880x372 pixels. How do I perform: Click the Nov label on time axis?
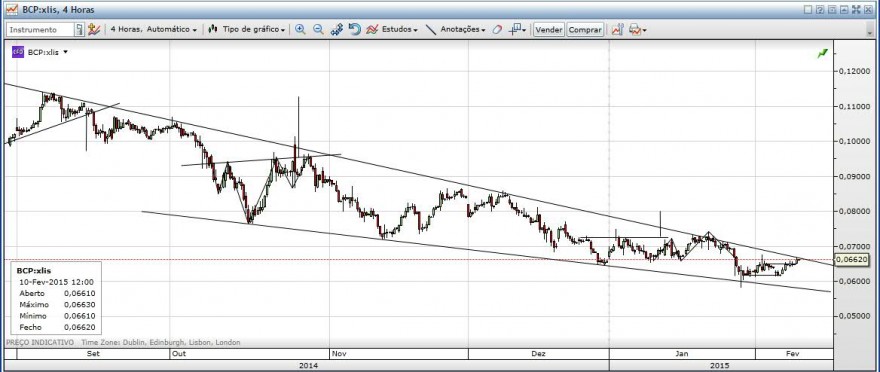click(339, 353)
